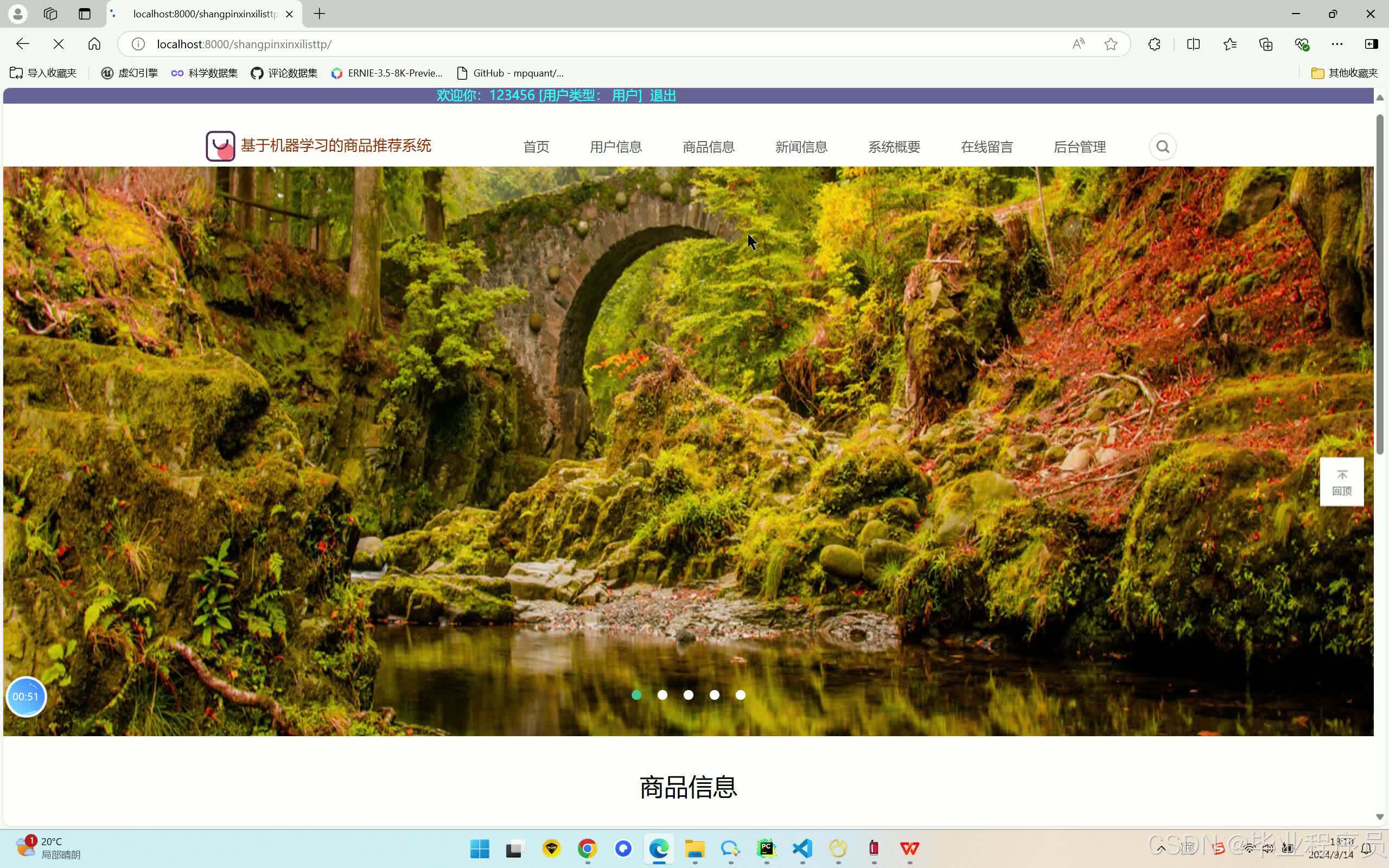
Task: Open the 新闻信息 navigation item
Action: (801, 147)
